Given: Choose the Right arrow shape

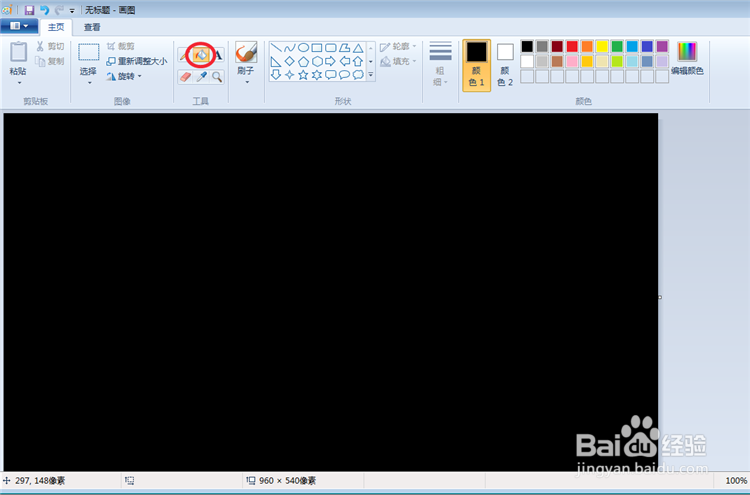Looking at the screenshot, I should coord(331,61).
